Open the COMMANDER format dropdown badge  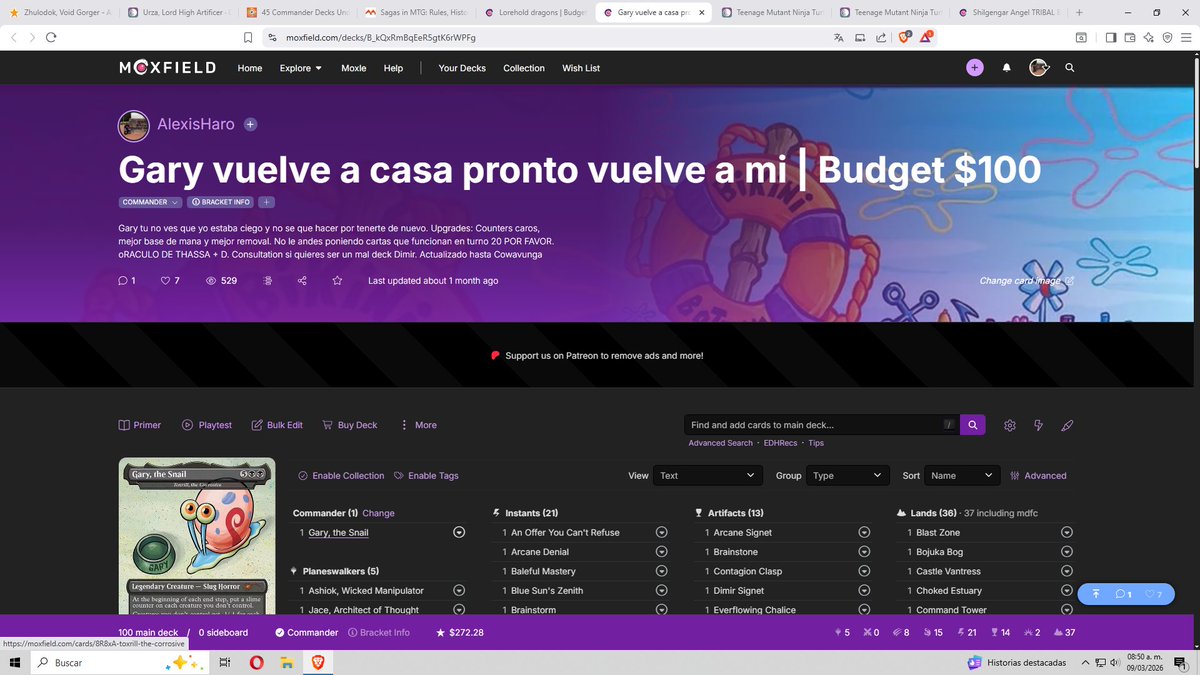pos(150,202)
